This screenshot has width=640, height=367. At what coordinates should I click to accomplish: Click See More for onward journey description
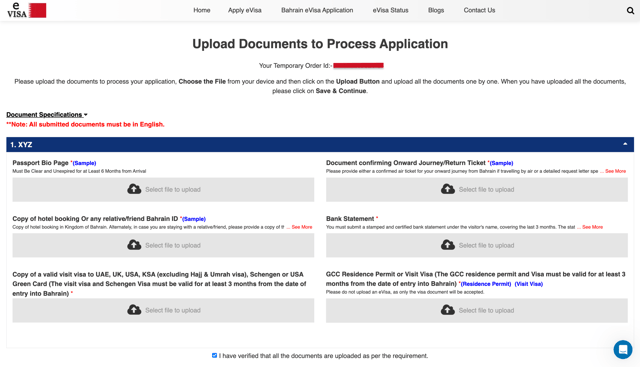[615, 171]
